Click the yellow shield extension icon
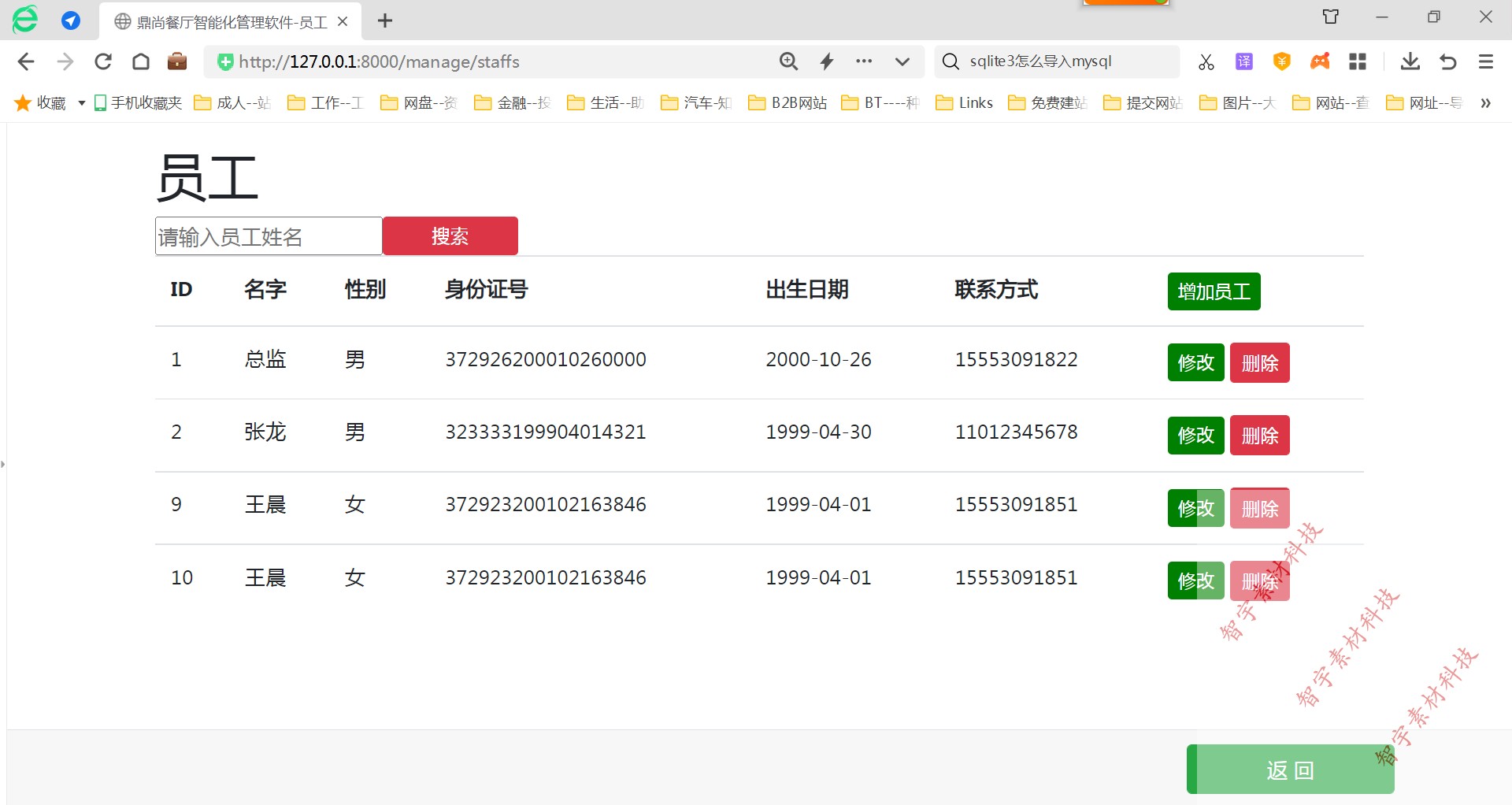Screen dimensions: 1512x805 tap(1282, 61)
